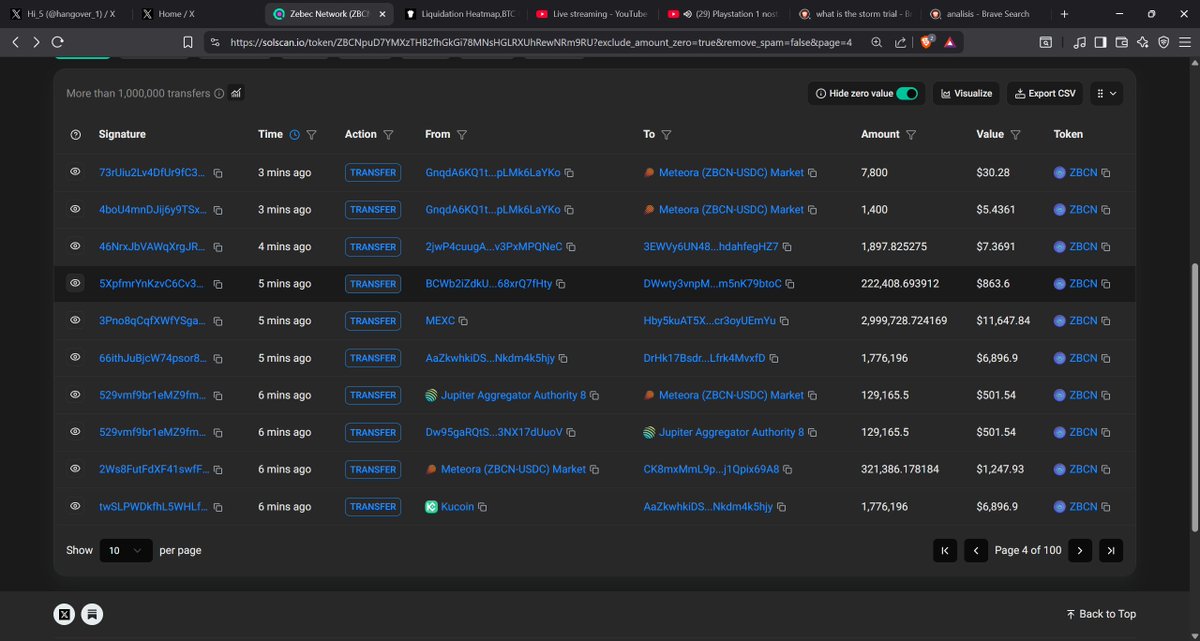Toggle eye for 73rUiu2Lv4DfUr9fC3 row
This screenshot has width=1200, height=641.
click(x=75, y=173)
